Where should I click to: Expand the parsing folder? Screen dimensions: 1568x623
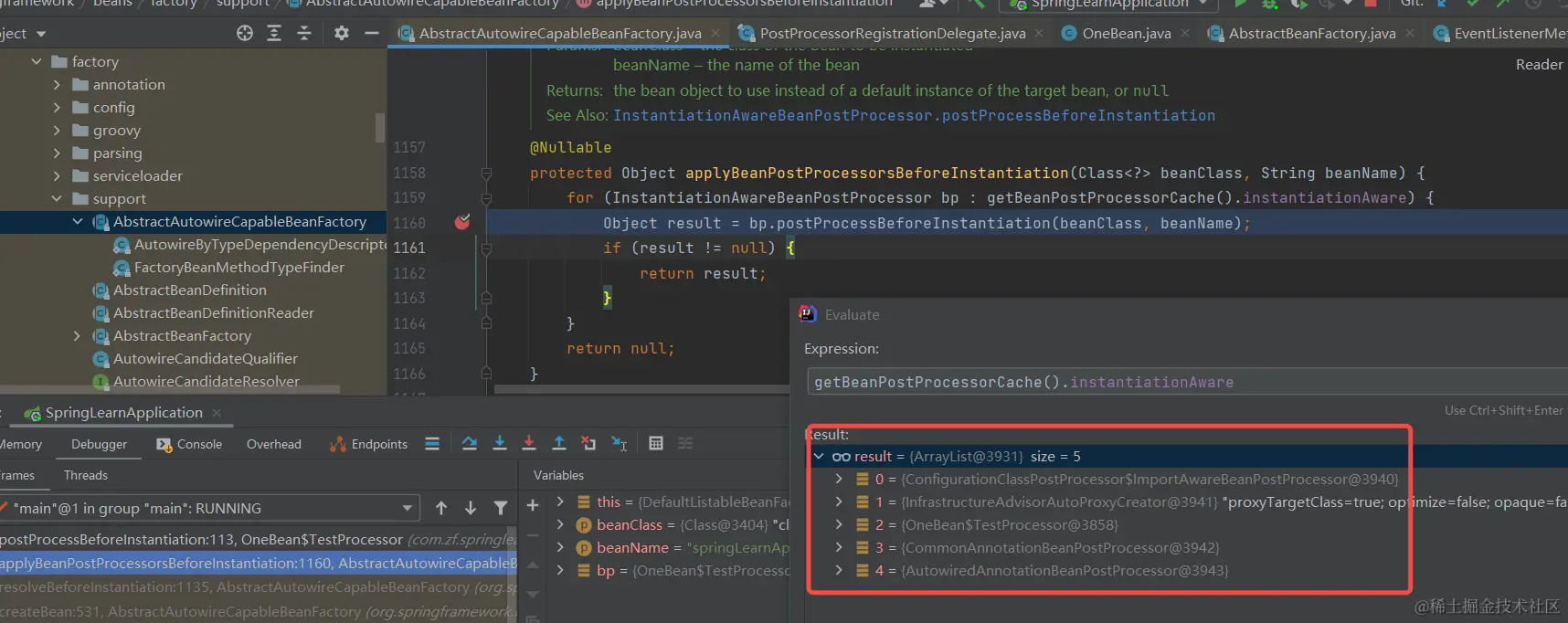pos(57,153)
